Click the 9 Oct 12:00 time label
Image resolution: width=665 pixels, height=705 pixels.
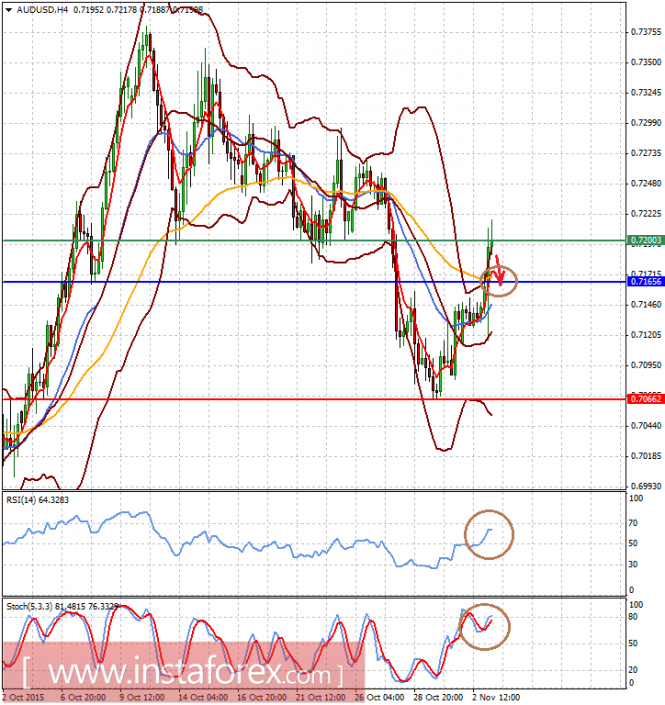141,697
